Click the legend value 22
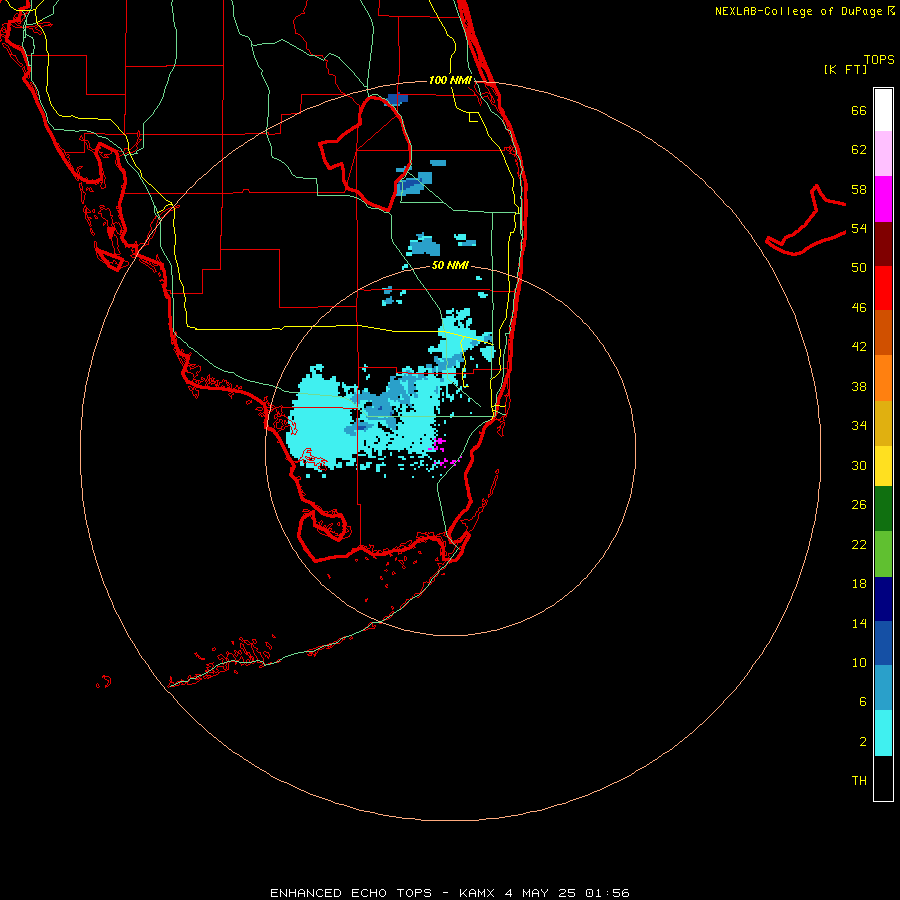900x900 pixels. pos(859,544)
